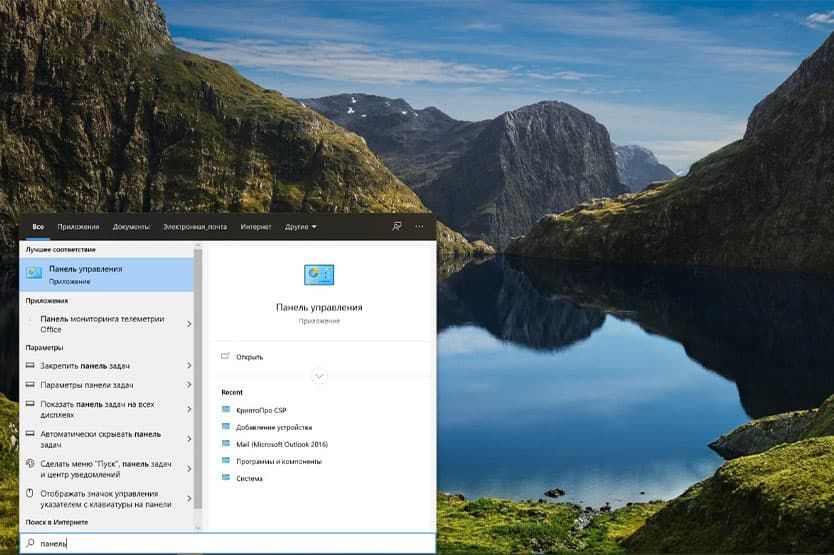Click the feedback icon in search header
The image size is (834, 555).
[397, 227]
